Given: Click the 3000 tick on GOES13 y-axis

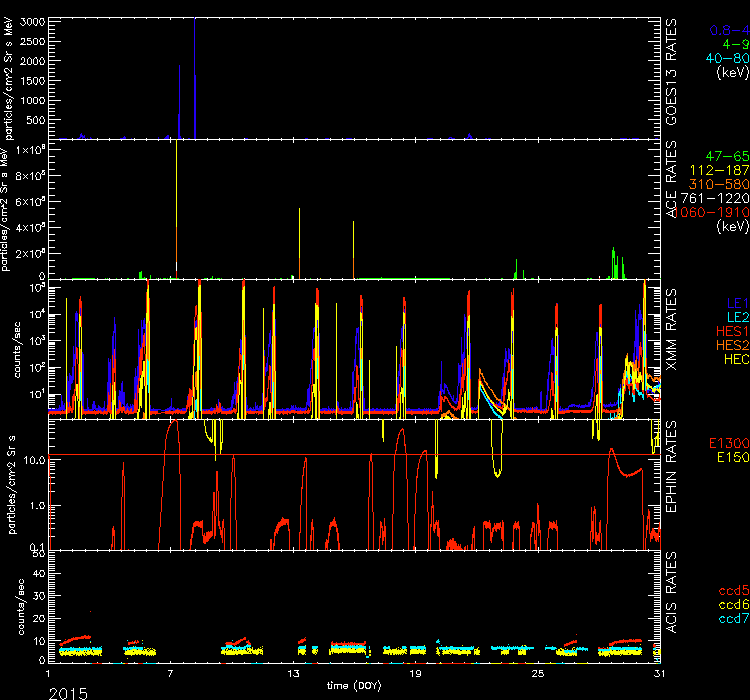Looking at the screenshot, I should click(x=31, y=21).
